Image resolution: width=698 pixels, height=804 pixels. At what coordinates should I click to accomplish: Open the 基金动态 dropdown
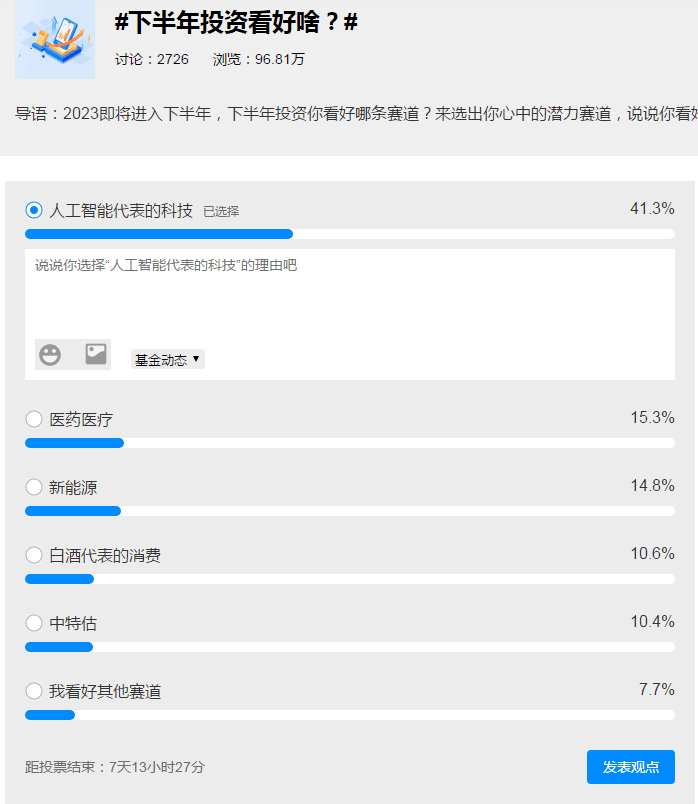(x=167, y=359)
